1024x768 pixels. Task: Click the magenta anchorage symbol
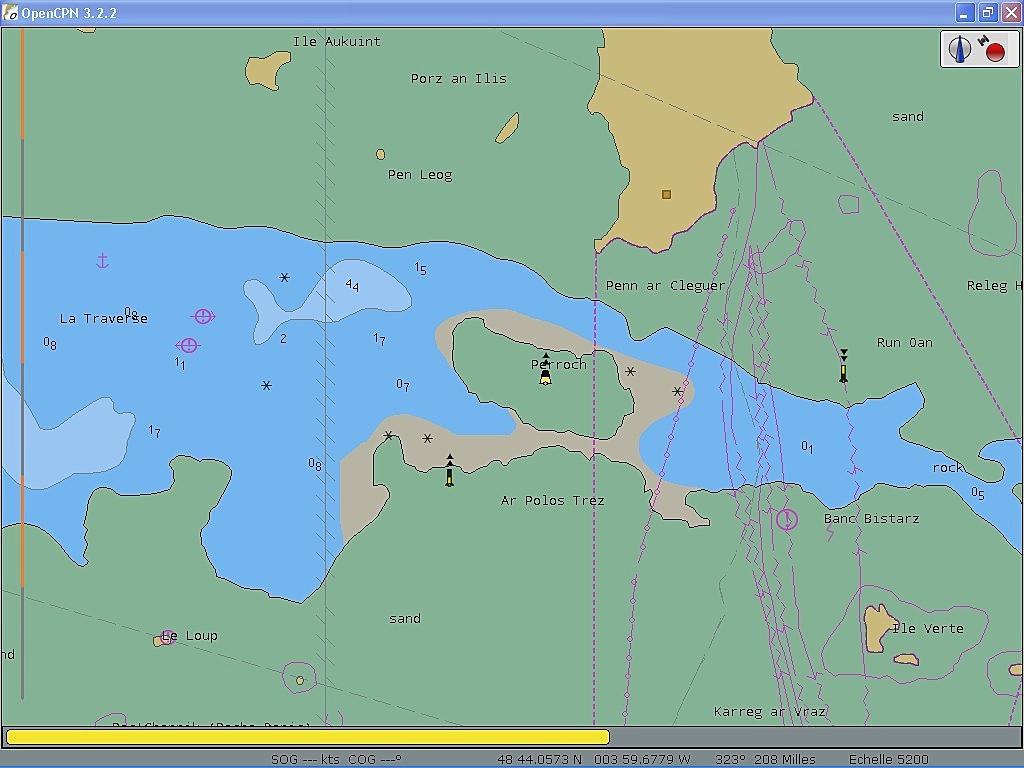102,261
